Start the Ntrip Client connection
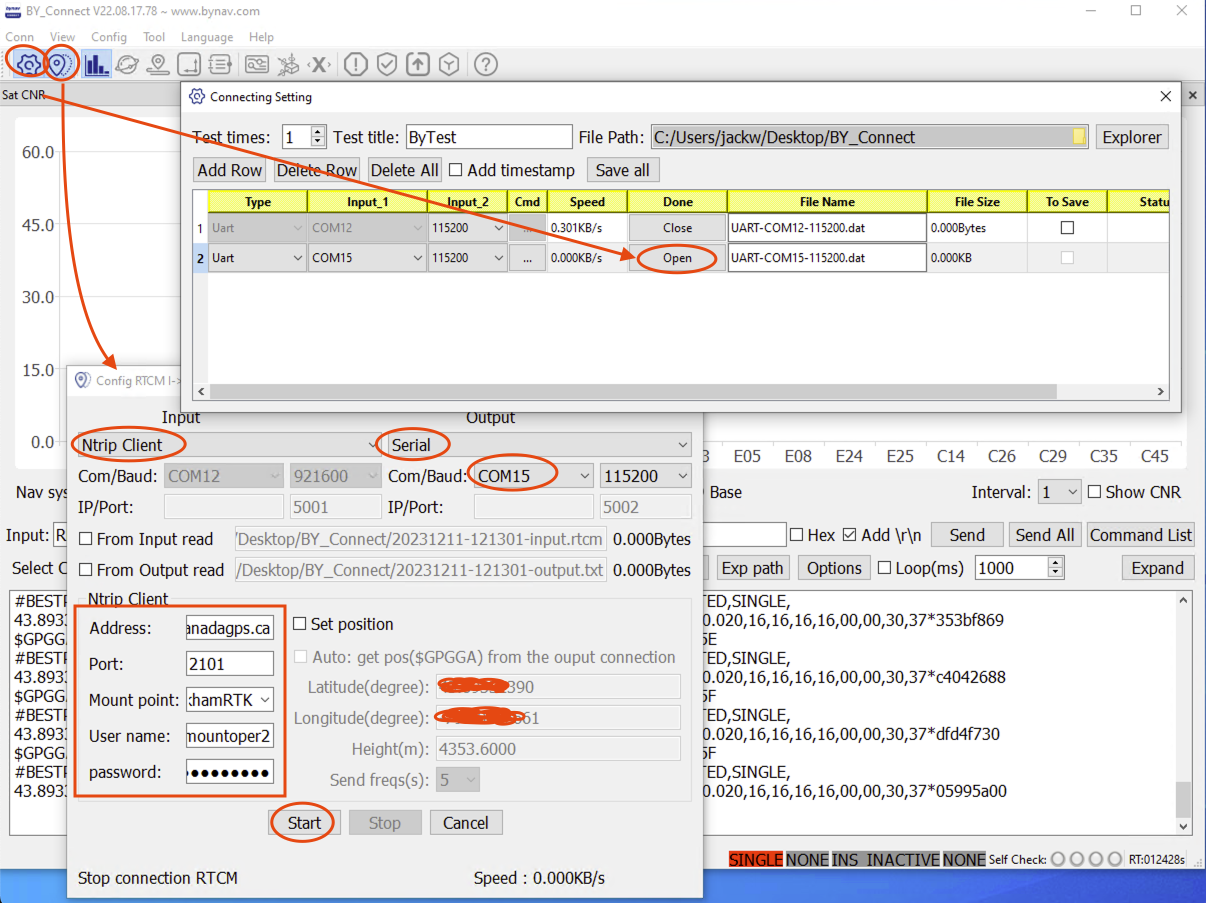 point(303,822)
